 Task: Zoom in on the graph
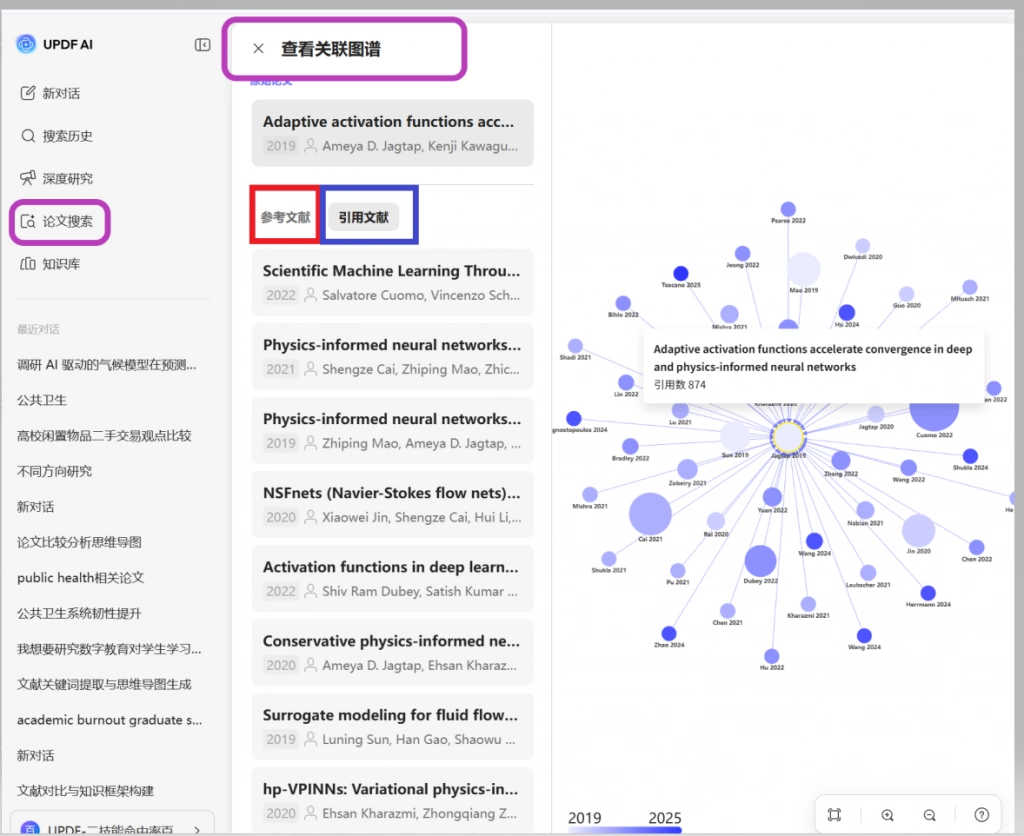click(888, 814)
